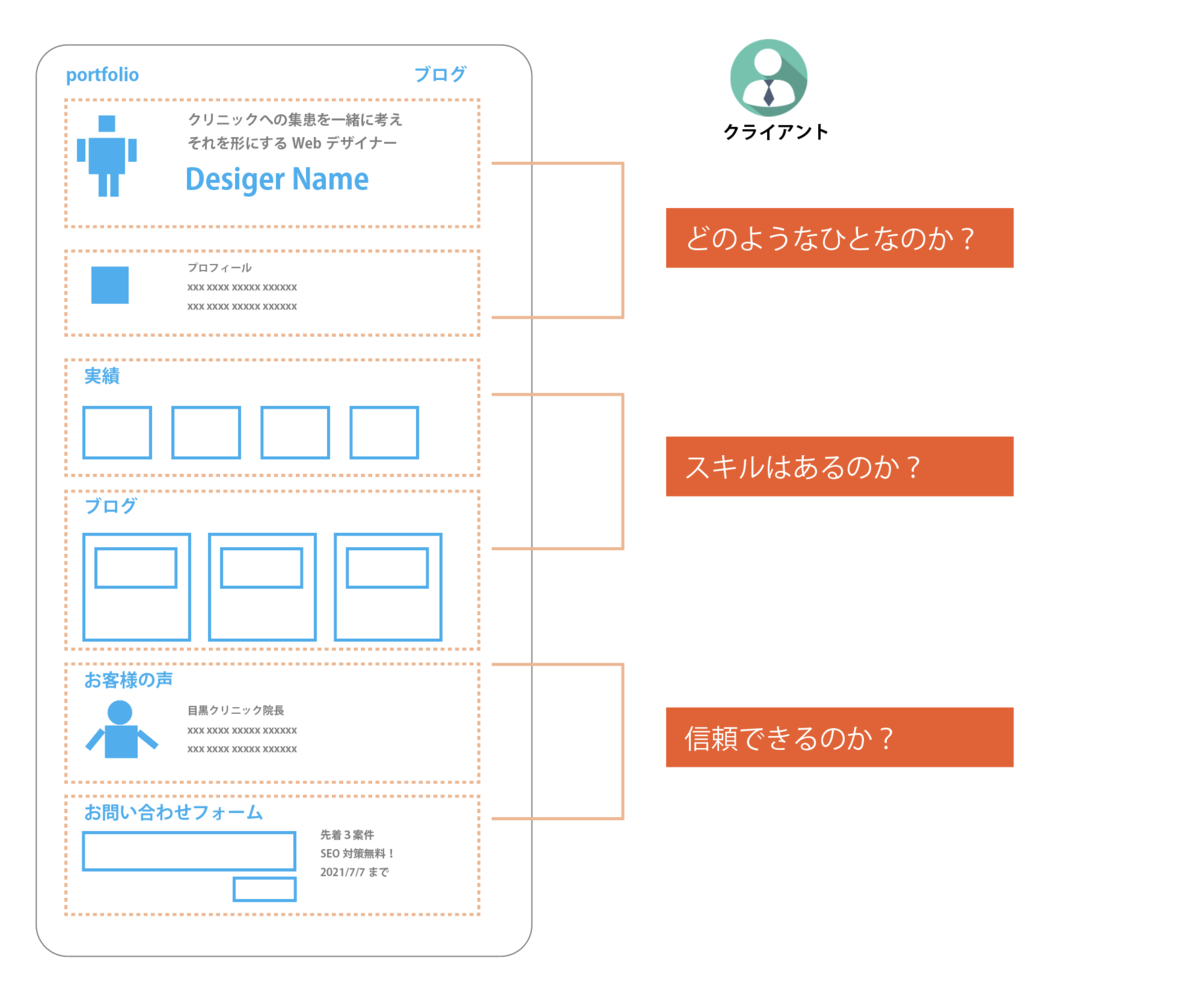Open the ブログ link in the top navigation
Image resolution: width=1200 pixels, height=985 pixels.
[440, 74]
